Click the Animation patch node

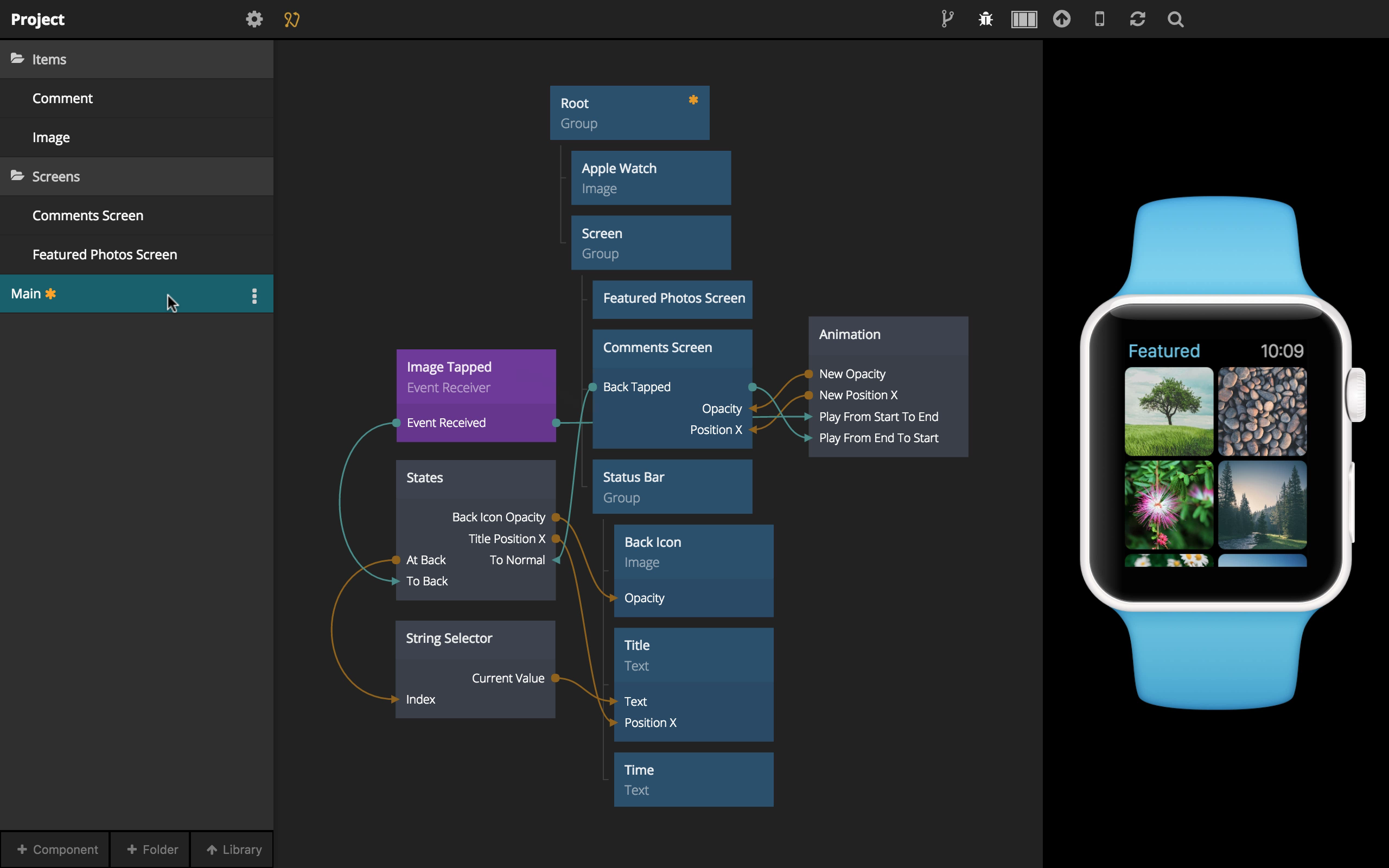click(x=849, y=334)
